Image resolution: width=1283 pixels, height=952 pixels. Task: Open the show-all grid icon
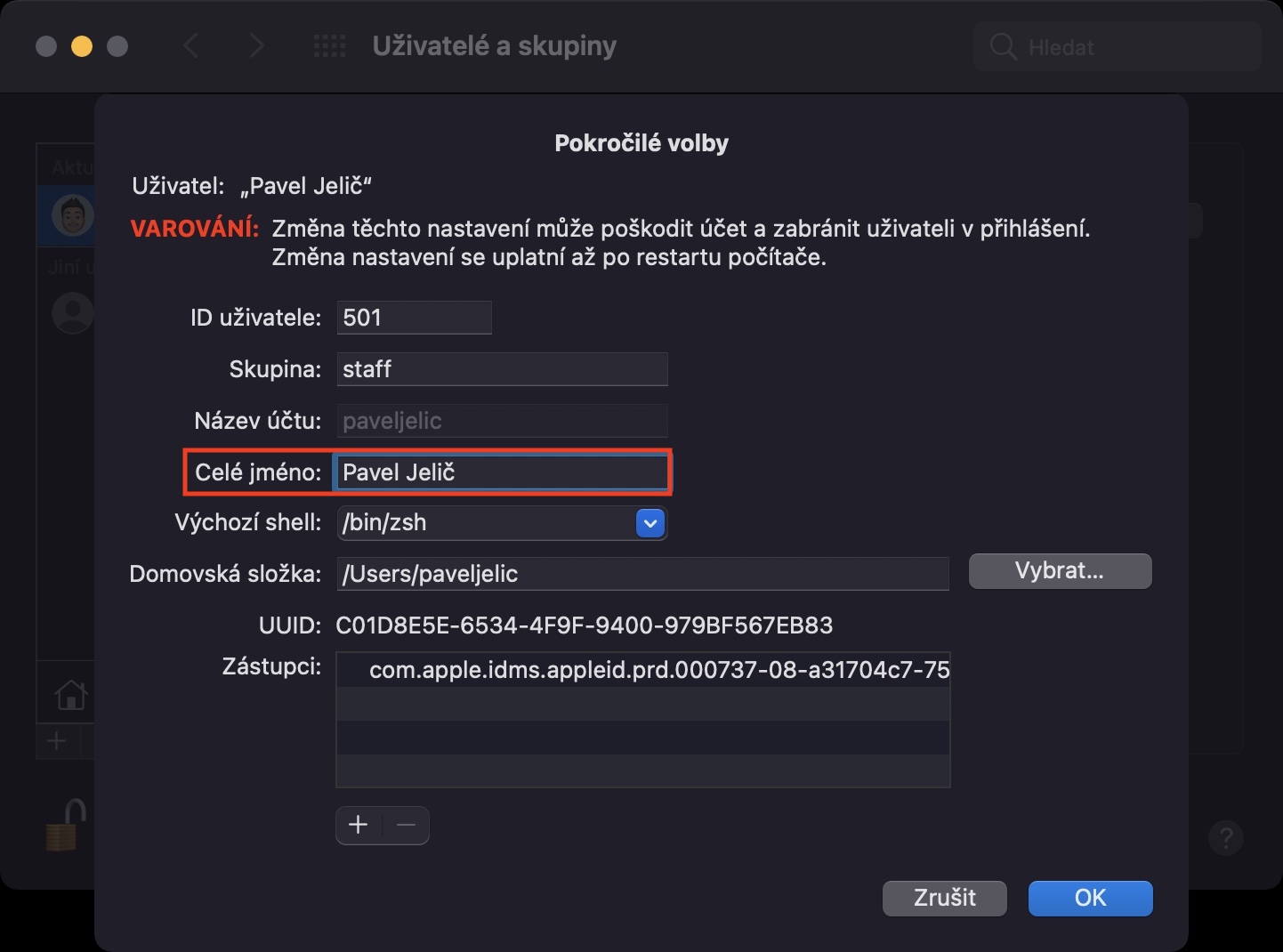(x=330, y=46)
